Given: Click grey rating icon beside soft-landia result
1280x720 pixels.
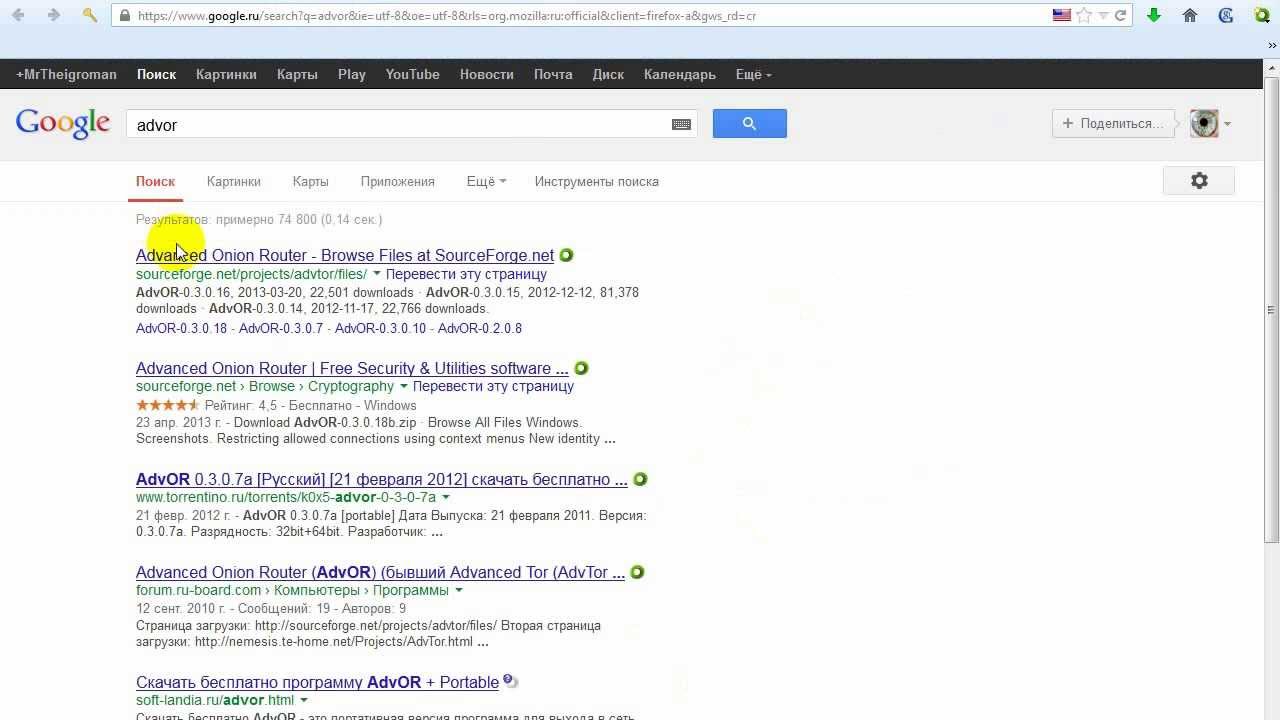Looking at the screenshot, I should [510, 681].
